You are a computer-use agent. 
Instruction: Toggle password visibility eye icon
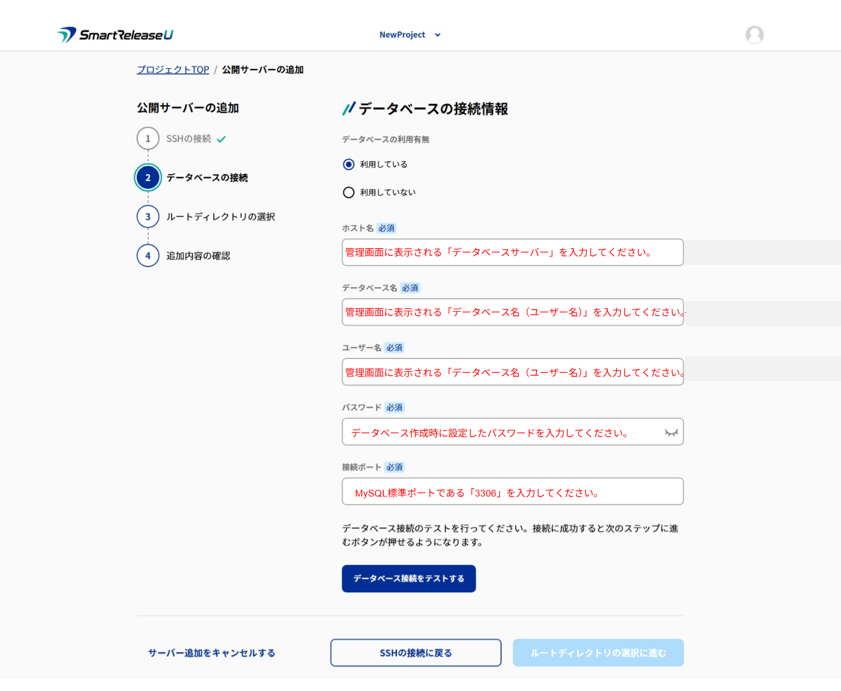[671, 433]
